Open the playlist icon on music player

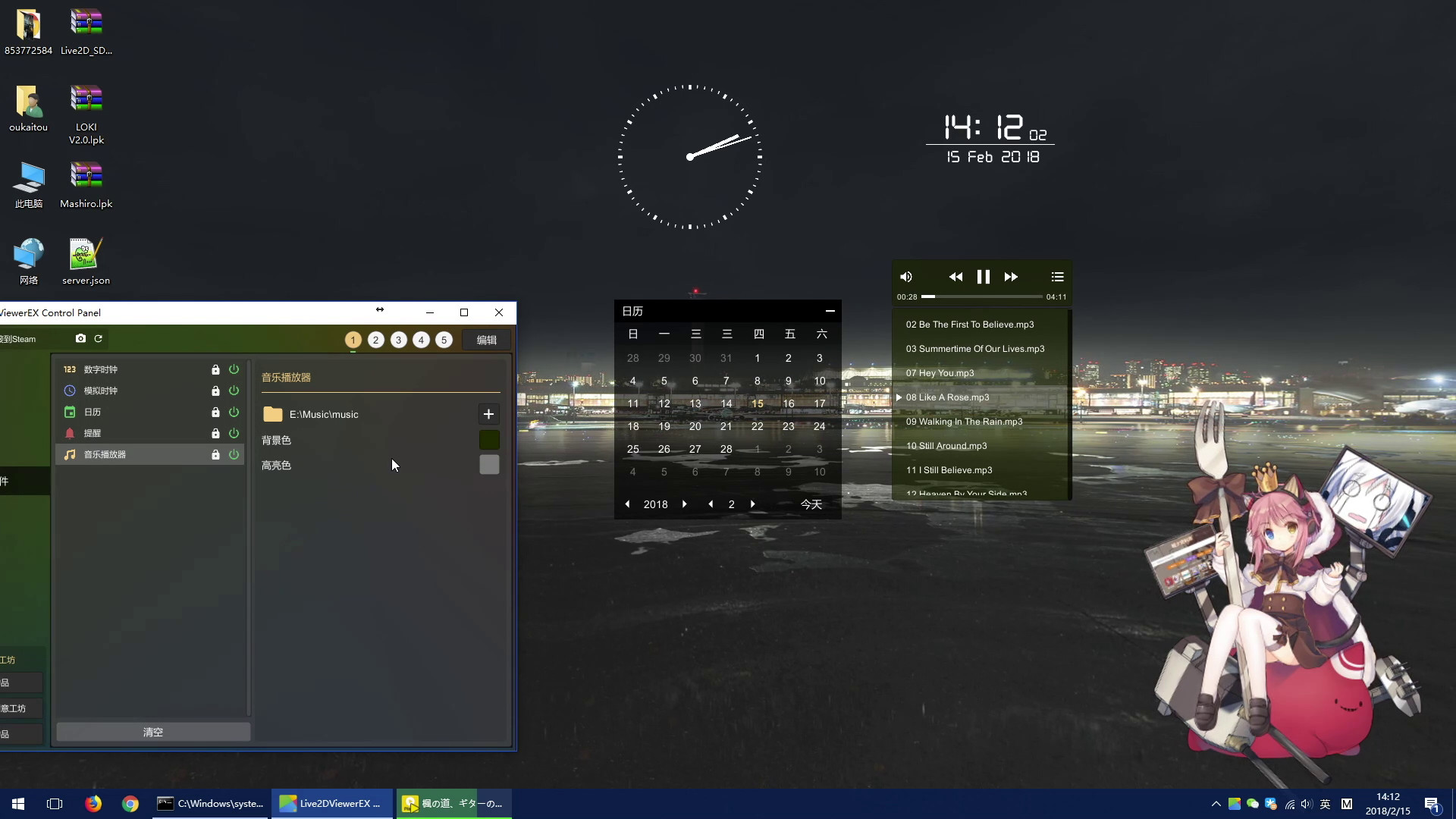pos(1057,277)
